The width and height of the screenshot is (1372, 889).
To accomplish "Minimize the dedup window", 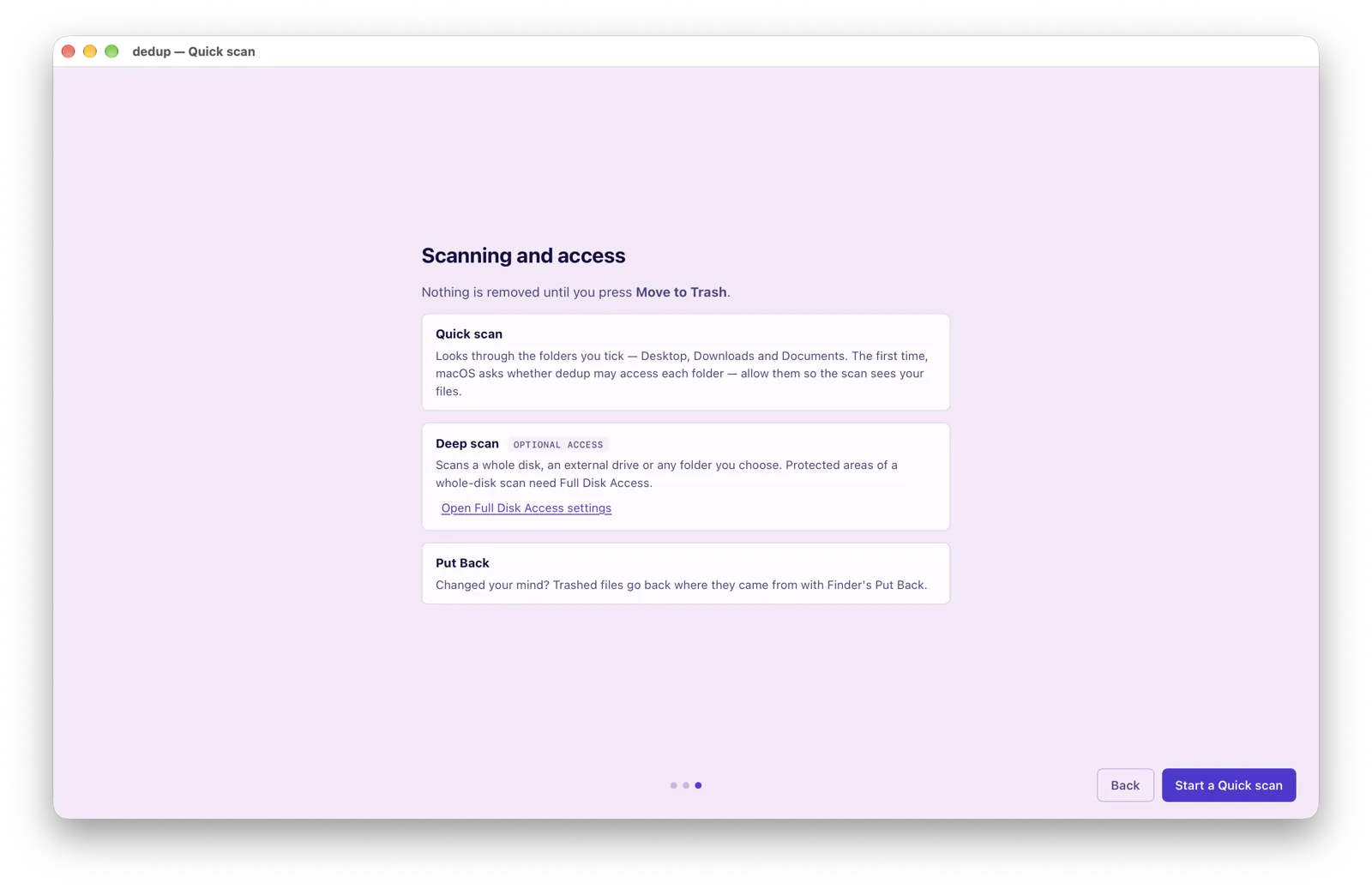I will [90, 51].
